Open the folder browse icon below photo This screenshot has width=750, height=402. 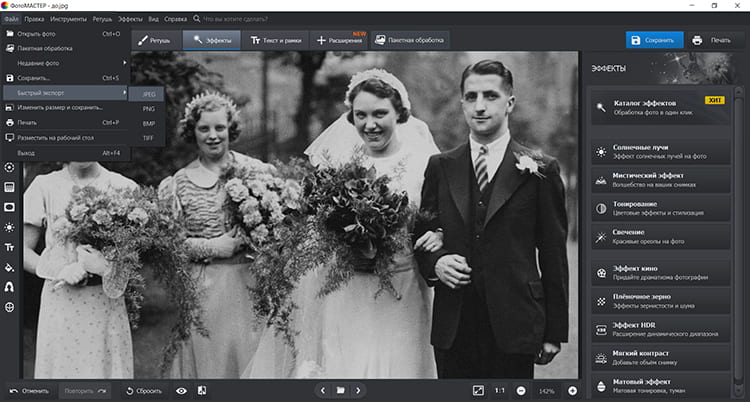click(340, 390)
